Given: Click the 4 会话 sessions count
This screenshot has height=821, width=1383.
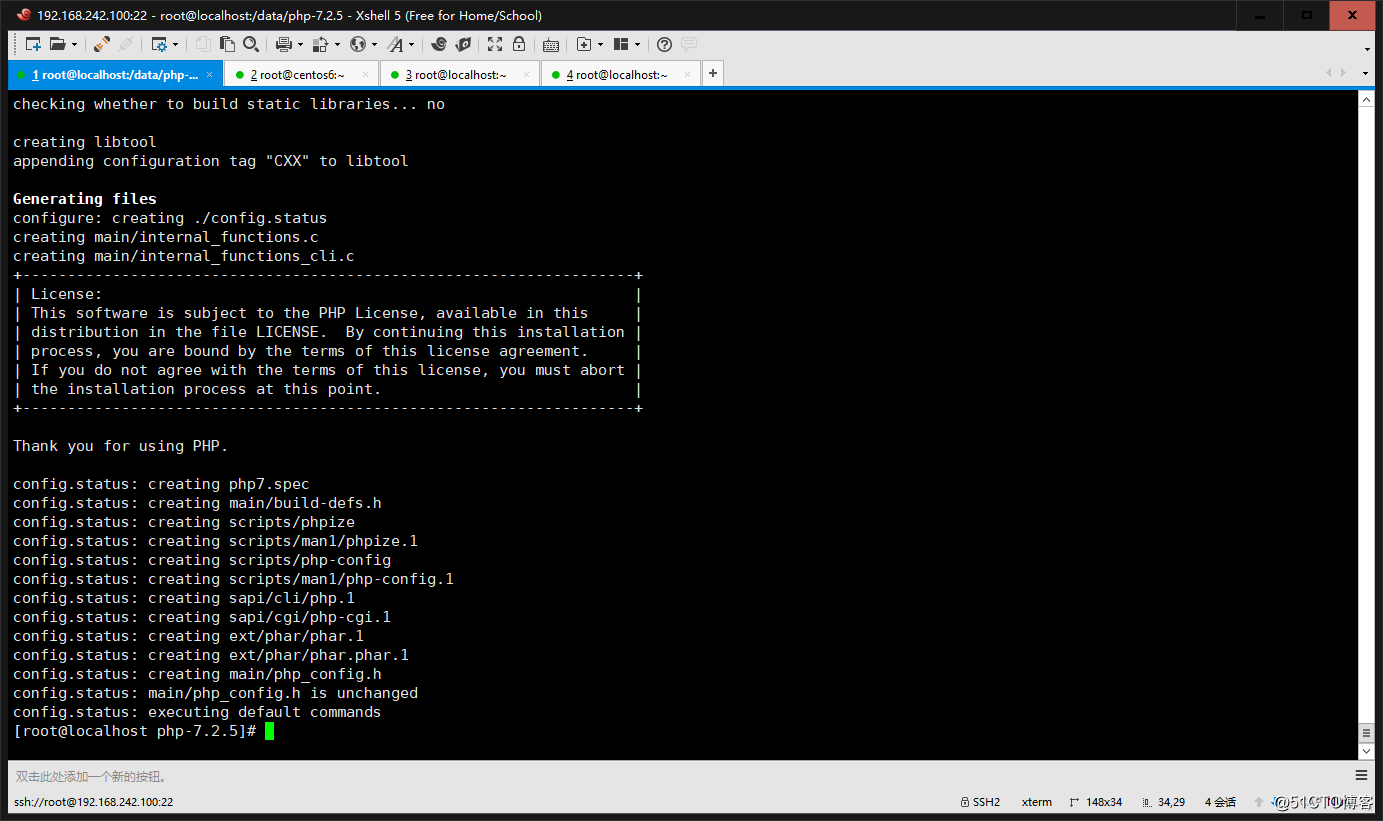Looking at the screenshot, I should (1220, 802).
